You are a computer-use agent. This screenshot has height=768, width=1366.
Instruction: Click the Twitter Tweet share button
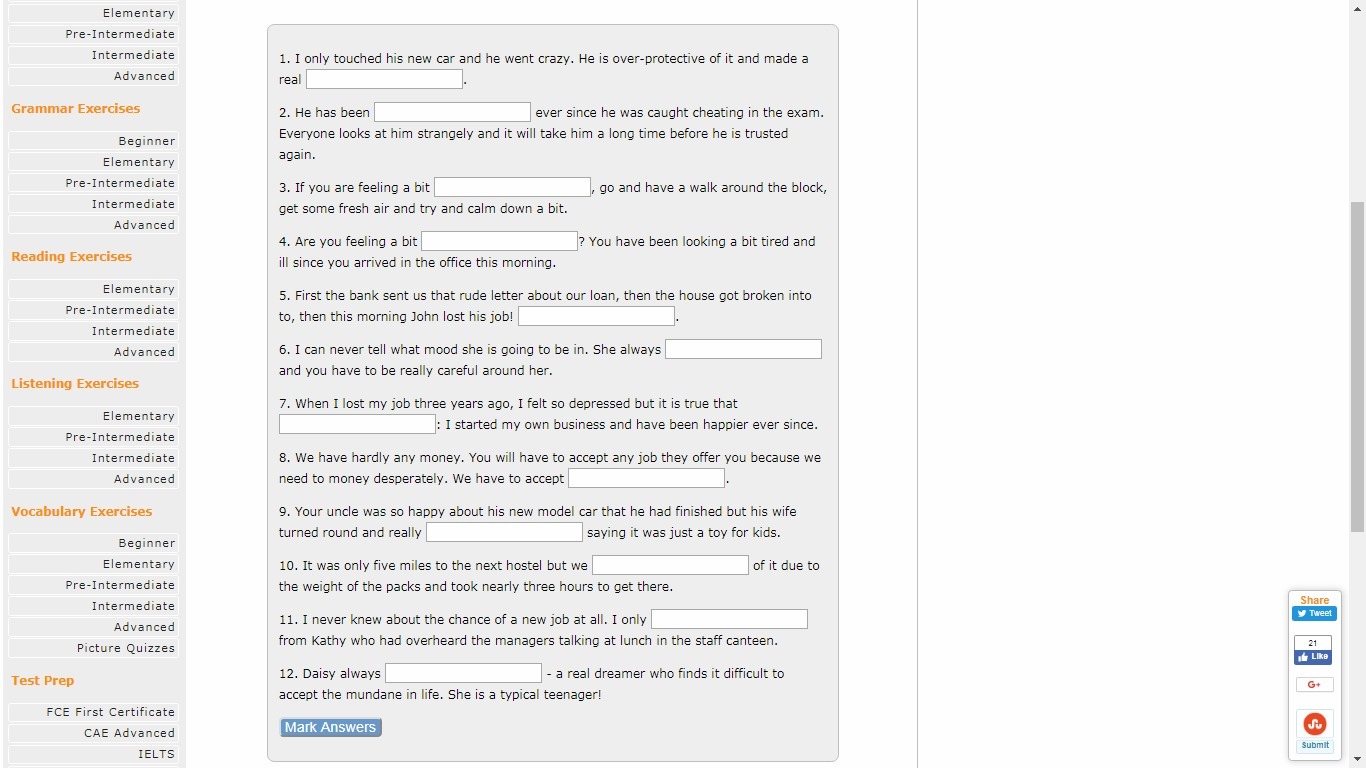click(x=1314, y=613)
